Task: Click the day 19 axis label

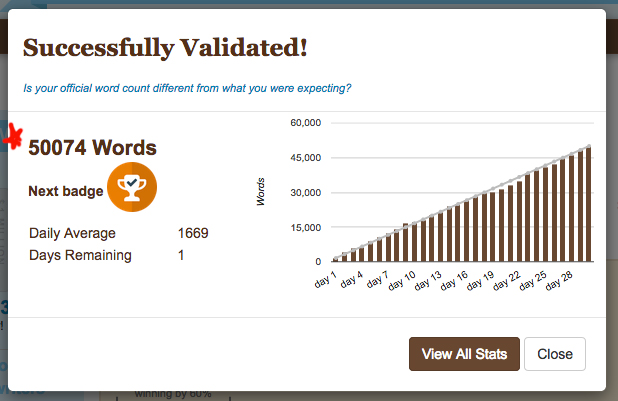Action: tap(483, 278)
